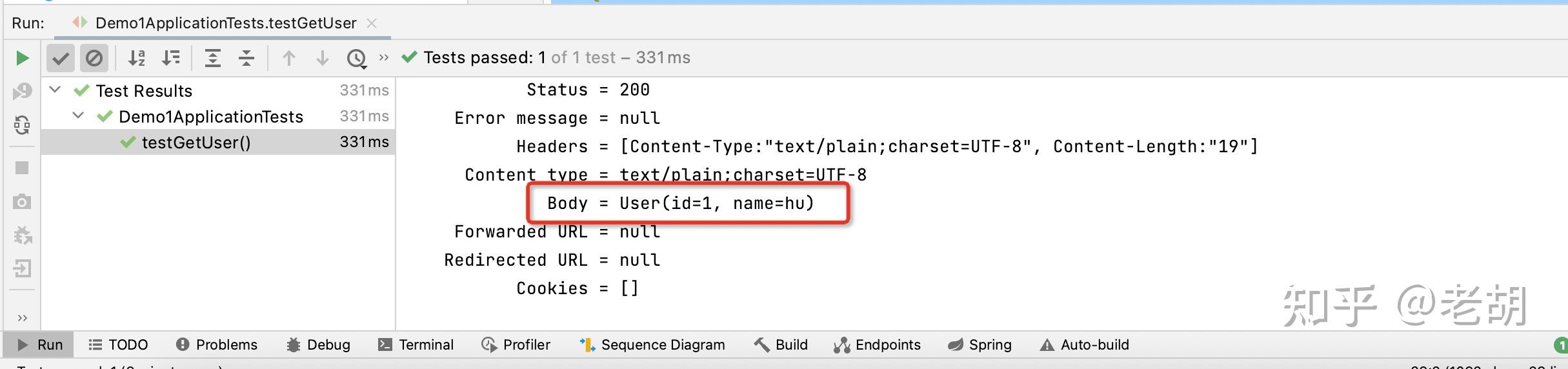Viewport: 1568px width, 369px height.
Task: Sort test results alphabetically
Action: [x=137, y=58]
